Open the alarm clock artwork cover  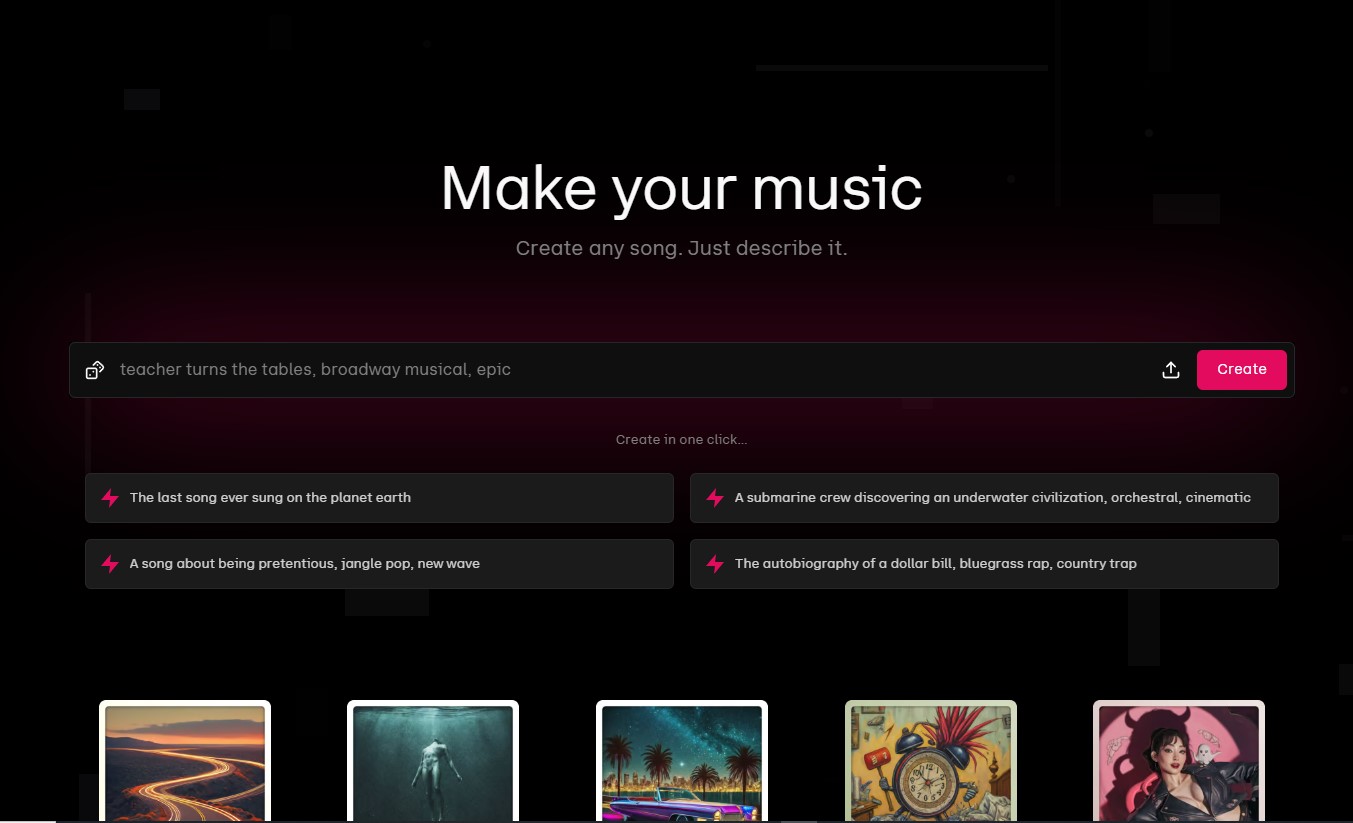[x=931, y=761]
